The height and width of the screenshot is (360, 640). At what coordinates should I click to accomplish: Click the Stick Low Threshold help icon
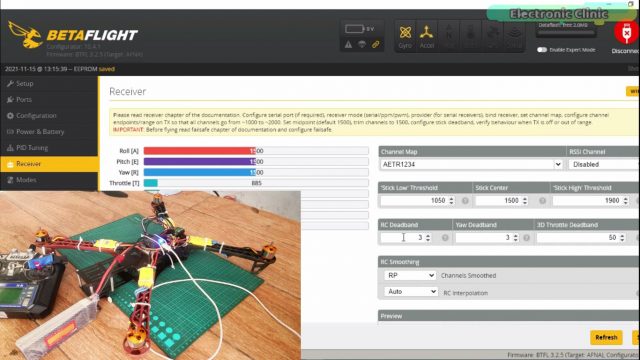point(465,201)
